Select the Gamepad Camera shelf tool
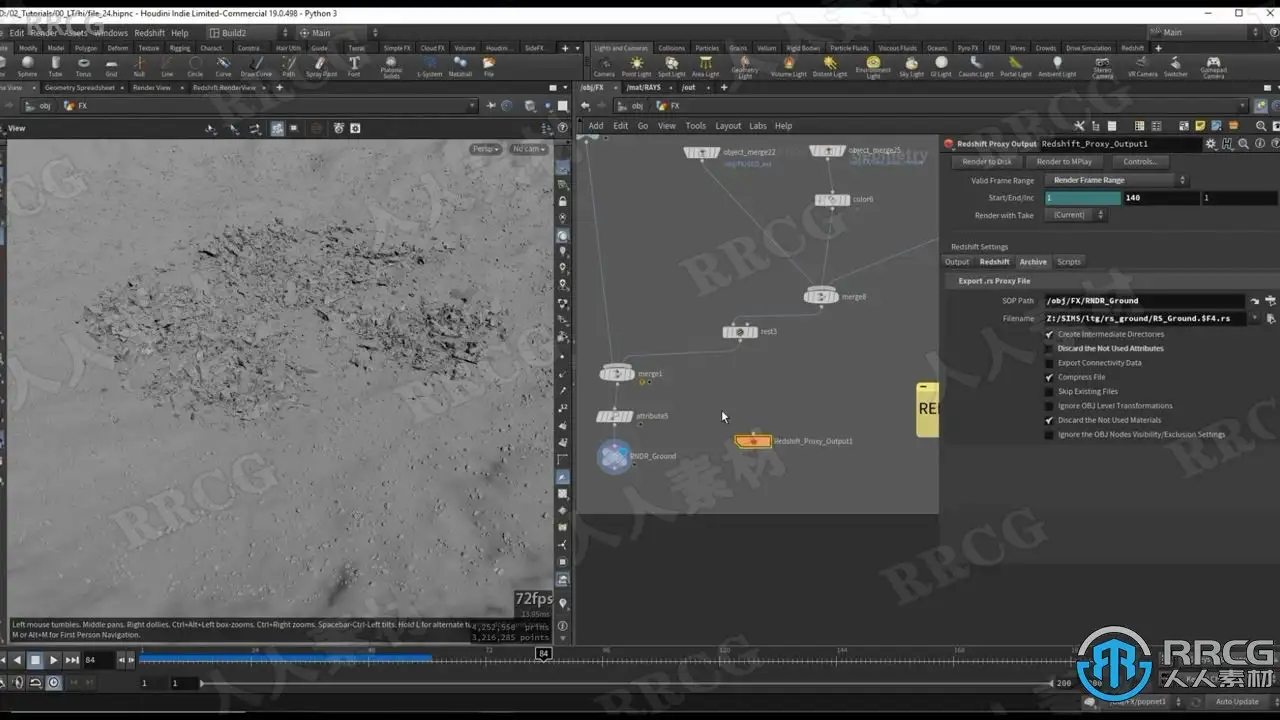Image resolution: width=1280 pixels, height=720 pixels. coord(1213,67)
